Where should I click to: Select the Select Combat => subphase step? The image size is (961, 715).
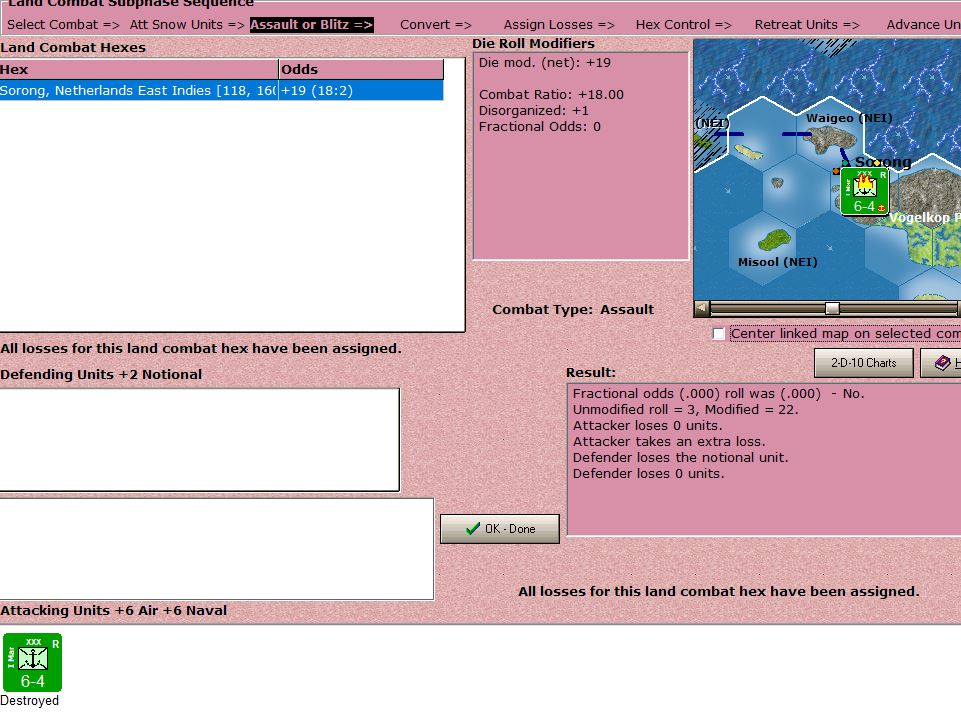(63, 25)
